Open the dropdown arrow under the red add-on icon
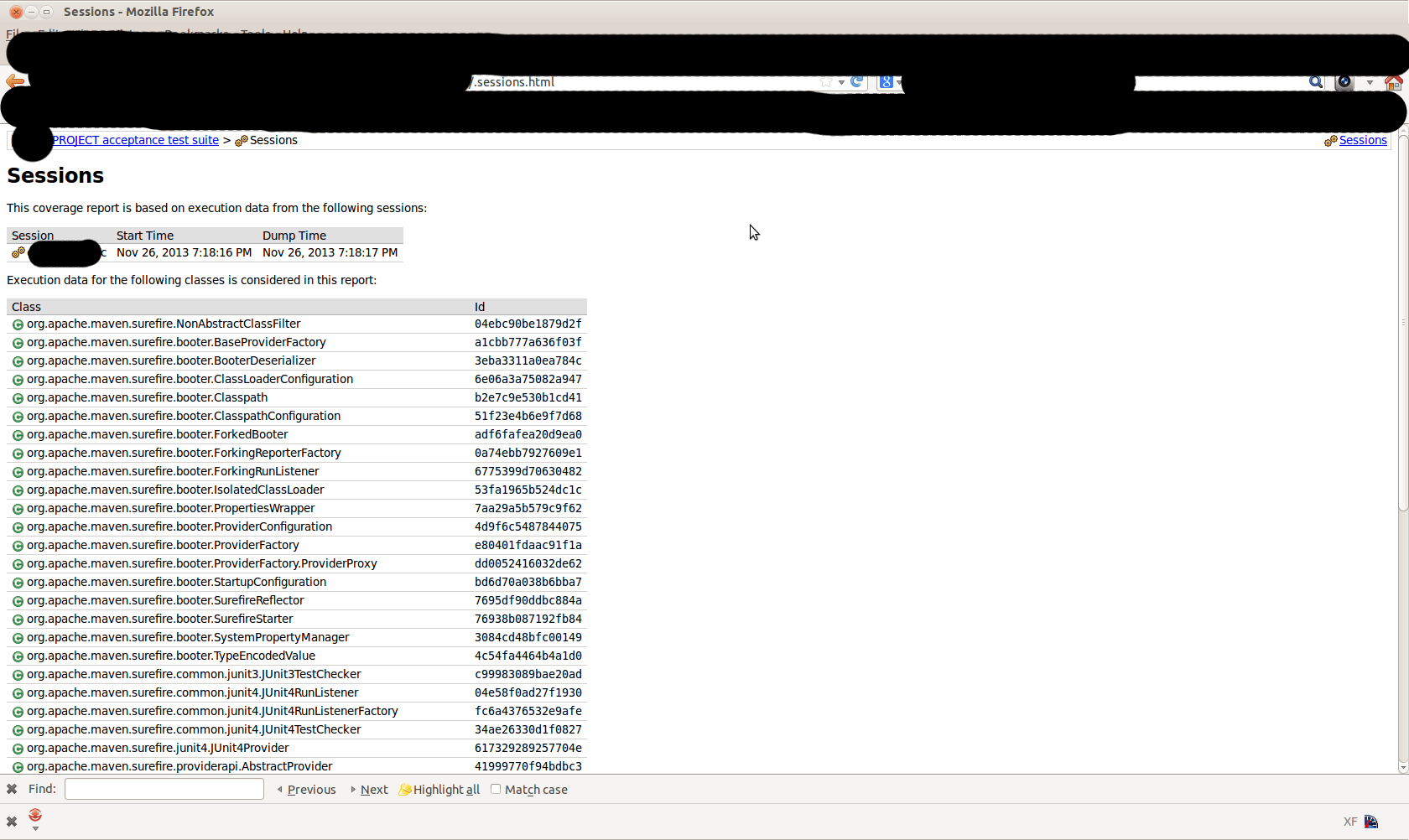1409x840 pixels. pyautogui.click(x=35, y=829)
